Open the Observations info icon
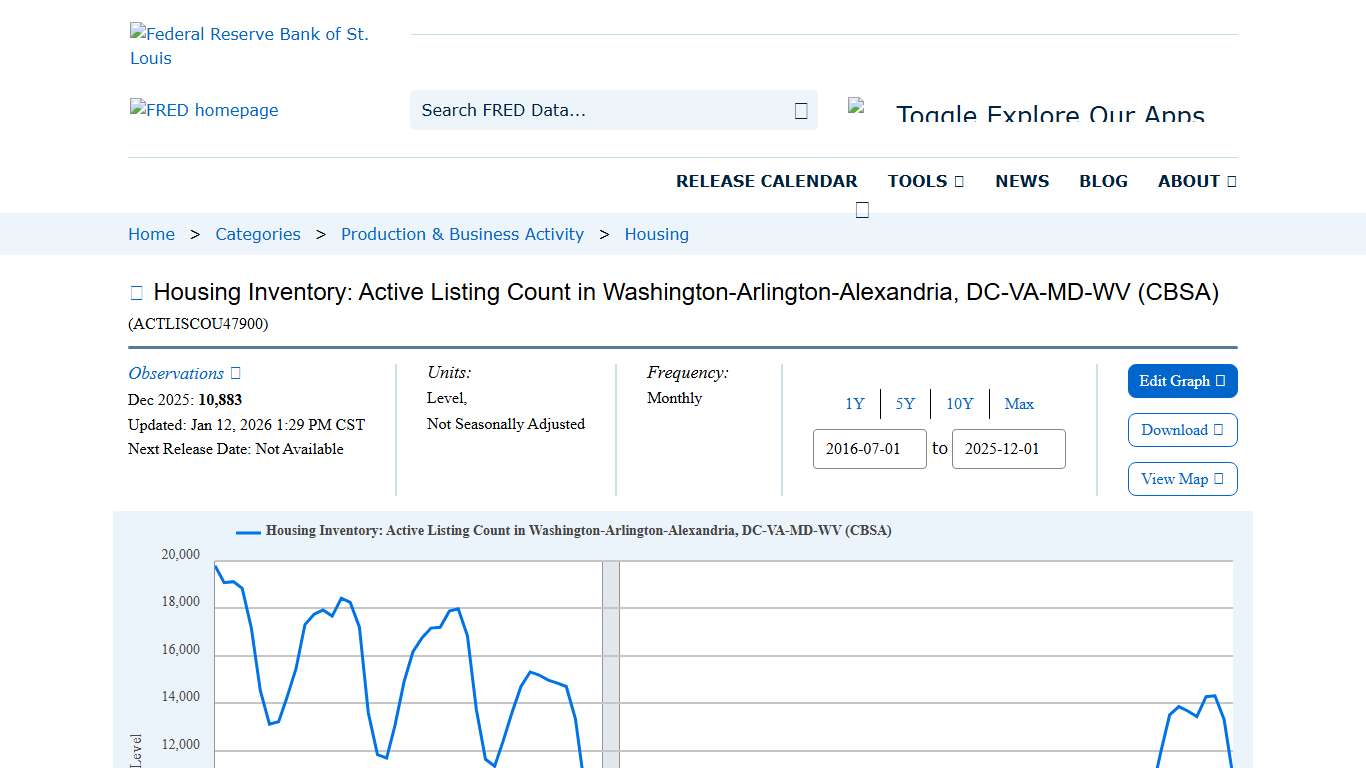Viewport: 1366px width, 768px height. pyautogui.click(x=234, y=372)
